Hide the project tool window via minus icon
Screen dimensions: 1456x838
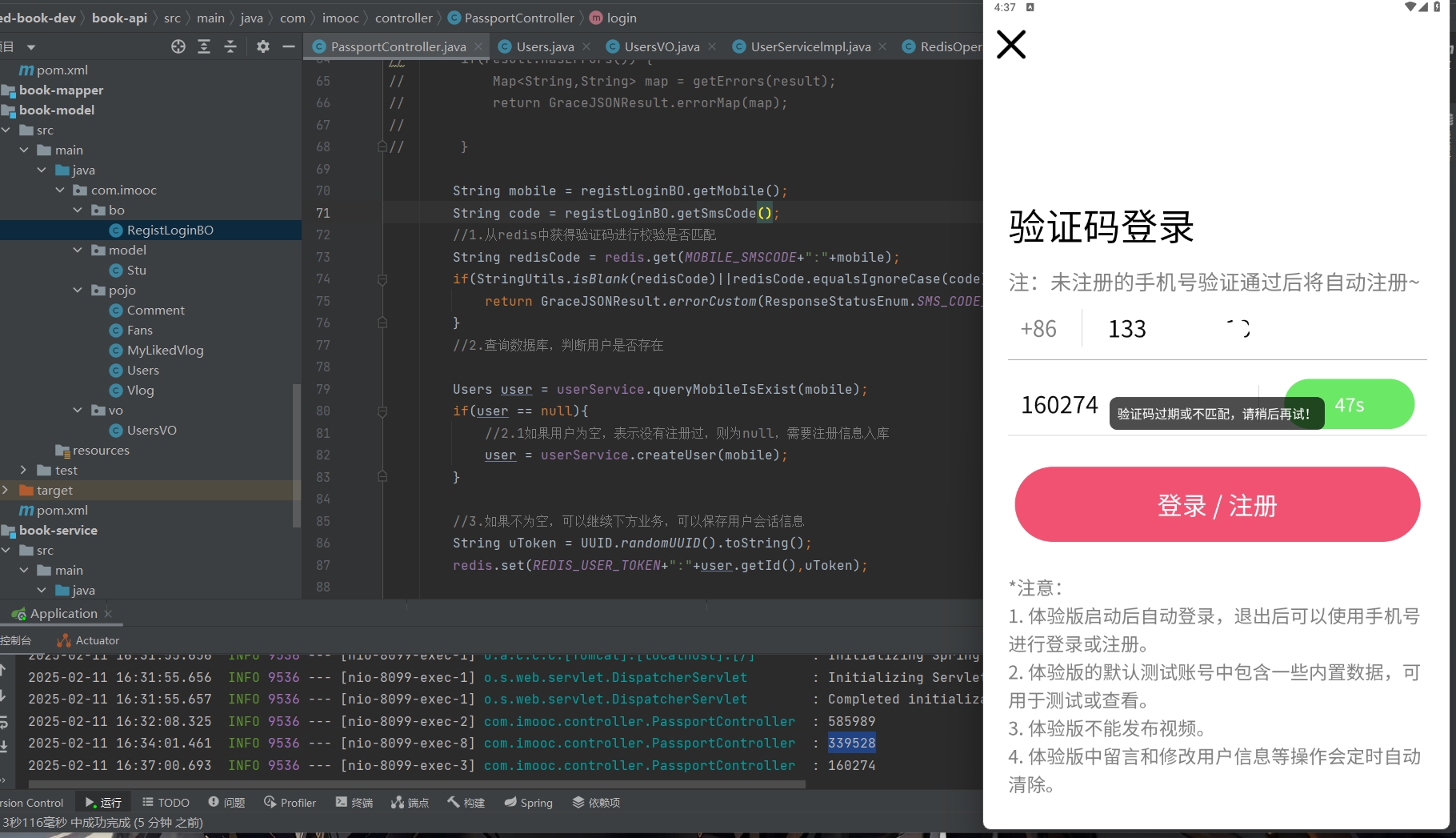click(289, 46)
